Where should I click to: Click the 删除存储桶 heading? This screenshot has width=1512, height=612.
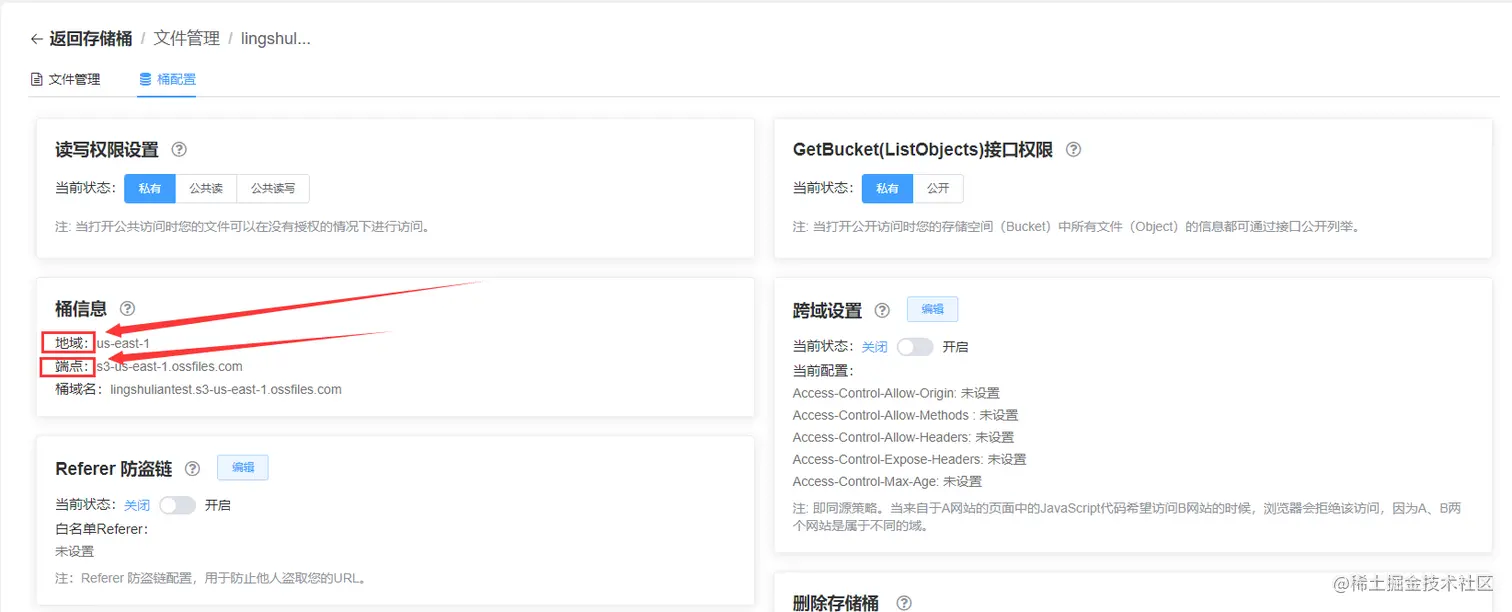[x=836, y=602]
